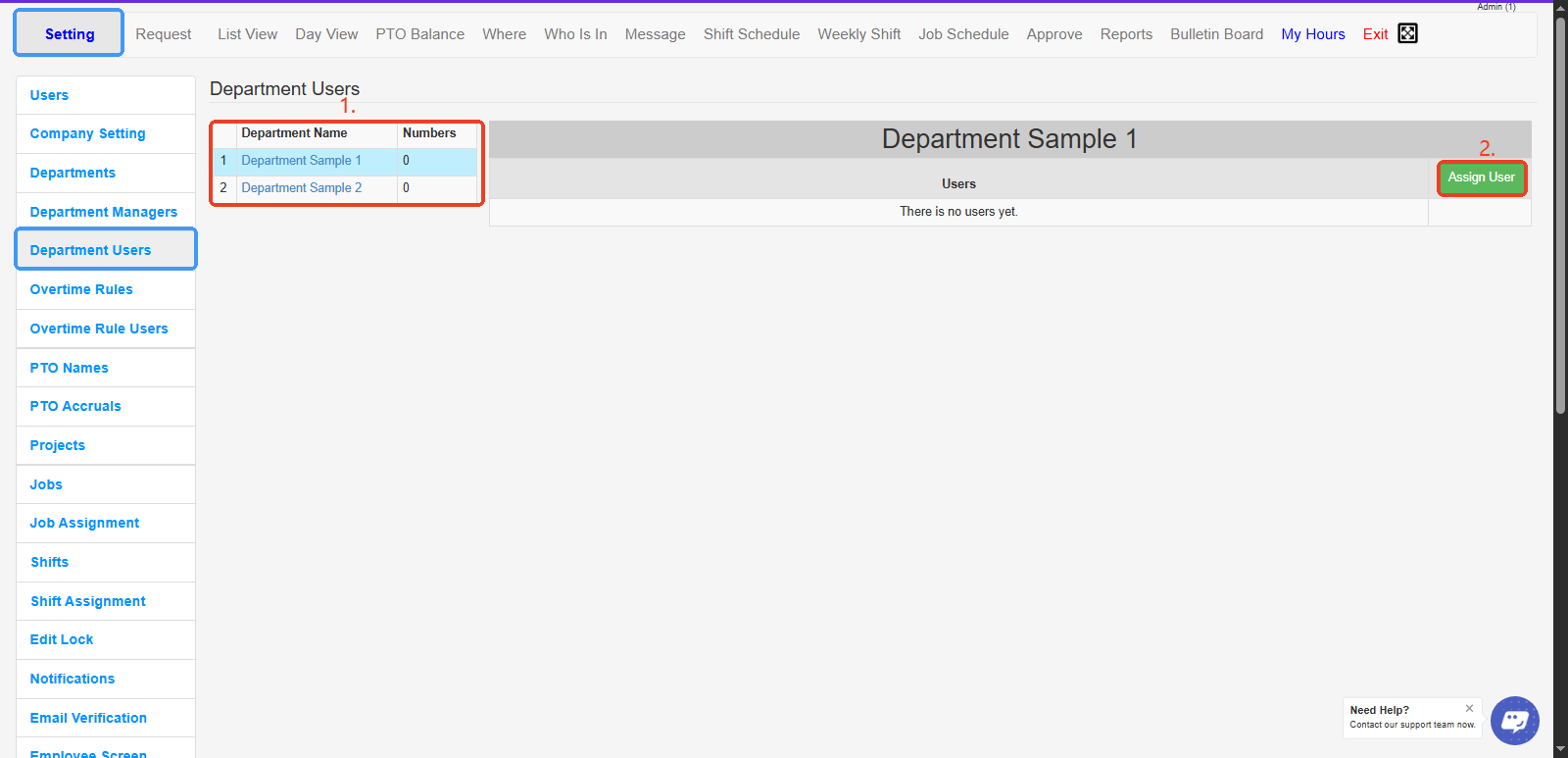Click the fullscreen icon next to Exit

click(1407, 33)
